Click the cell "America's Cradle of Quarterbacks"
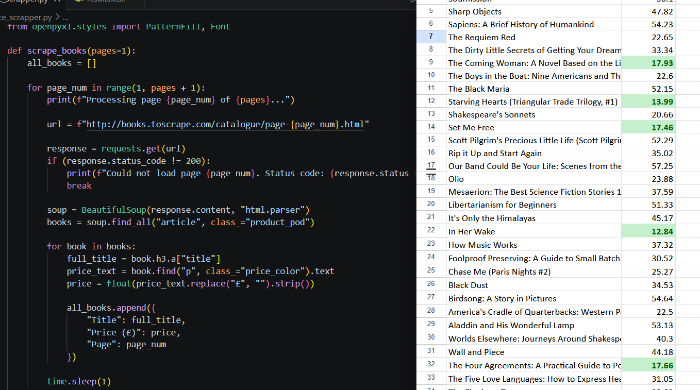 [x=533, y=311]
